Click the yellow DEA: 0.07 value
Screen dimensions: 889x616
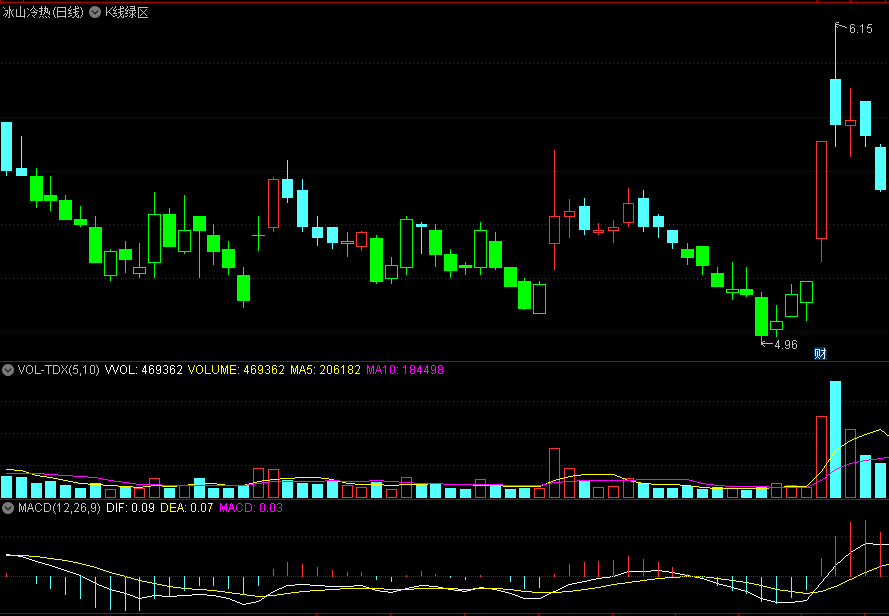coord(187,508)
